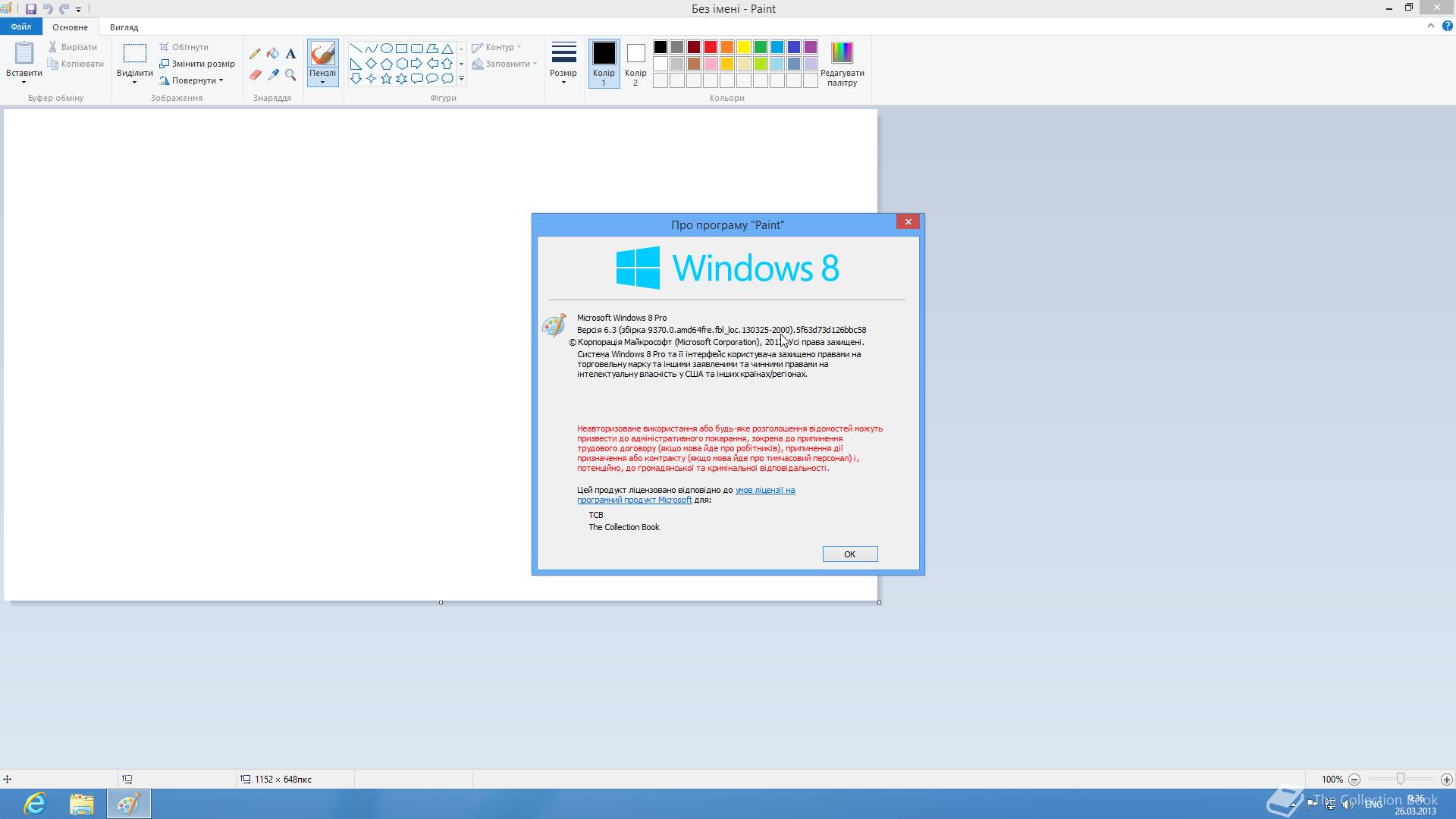Select Колір 2 background color box
The image size is (1456, 819).
coord(635,64)
